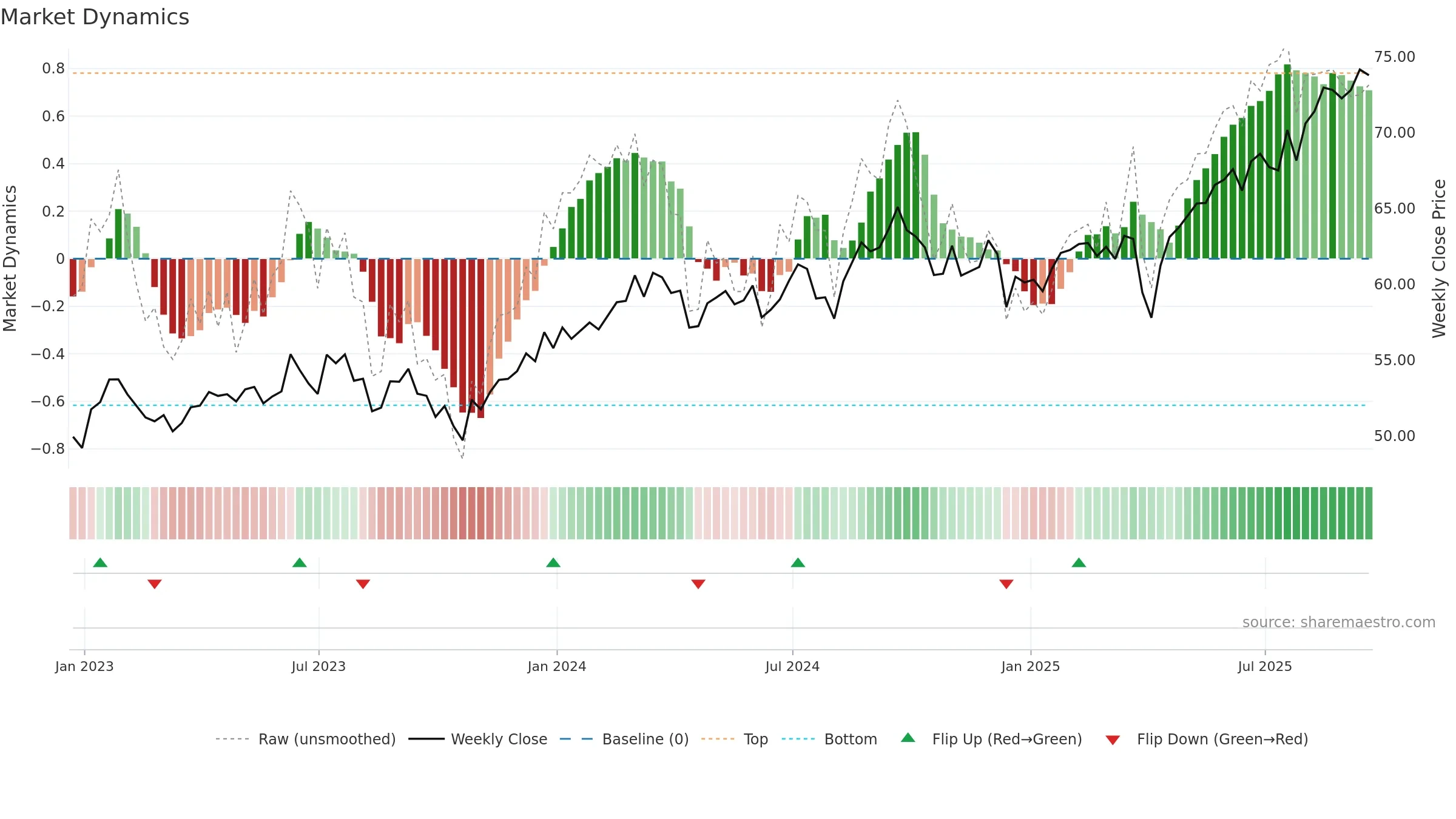This screenshot has width=1456, height=819.
Task: Toggle the Bottom legend entry
Action: 829,739
